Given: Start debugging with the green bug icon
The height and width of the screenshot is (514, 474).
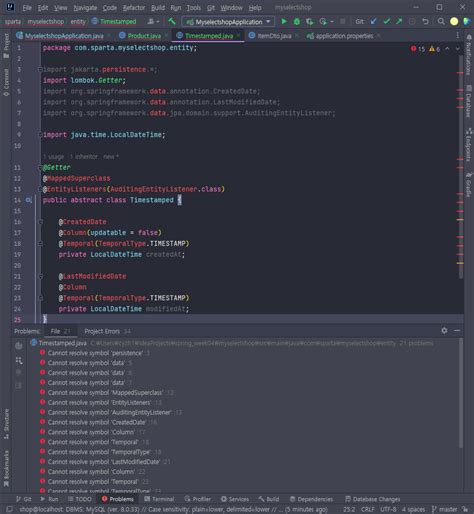Looking at the screenshot, I should 296,22.
